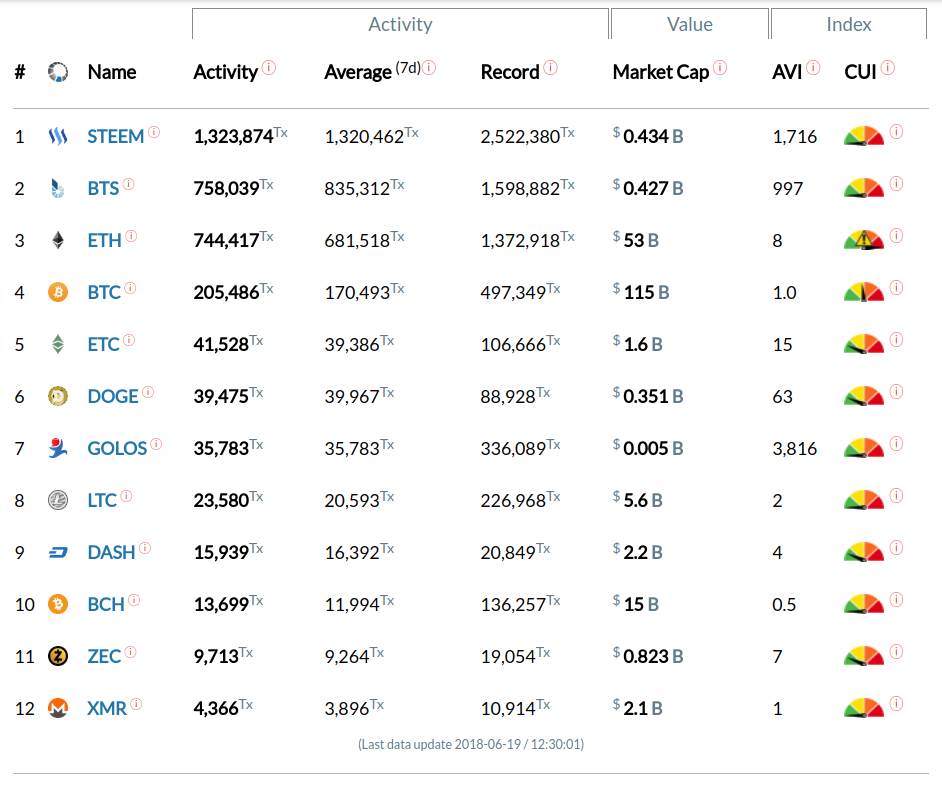This screenshot has height=792, width=942.
Task: Open the BTC coin link
Action: click(x=105, y=293)
